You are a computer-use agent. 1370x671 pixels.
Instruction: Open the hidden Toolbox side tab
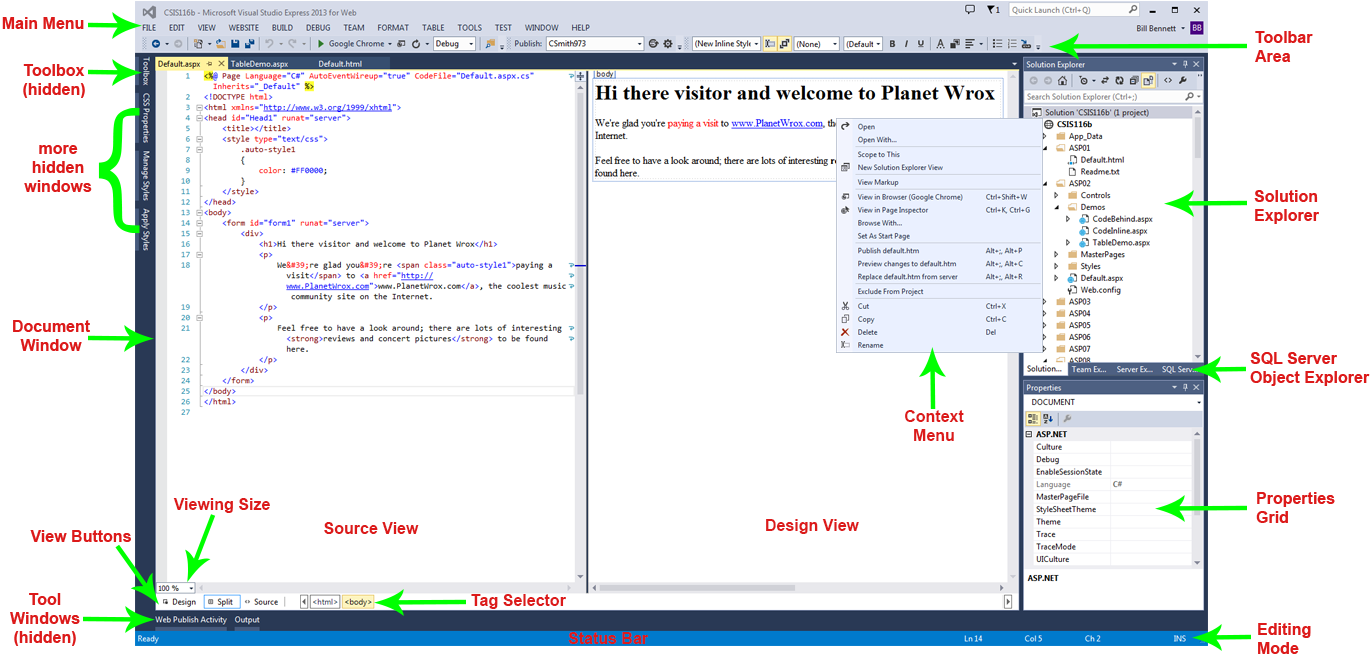point(145,71)
